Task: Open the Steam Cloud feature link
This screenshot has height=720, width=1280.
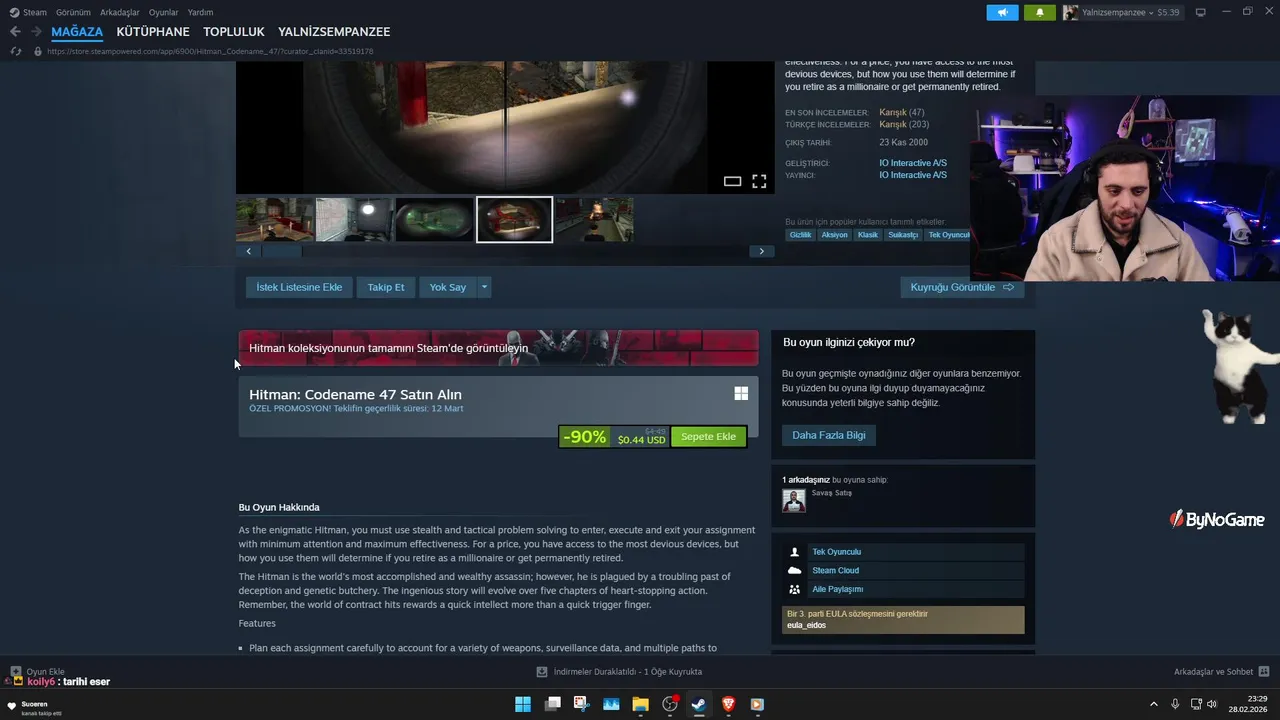Action: (835, 570)
